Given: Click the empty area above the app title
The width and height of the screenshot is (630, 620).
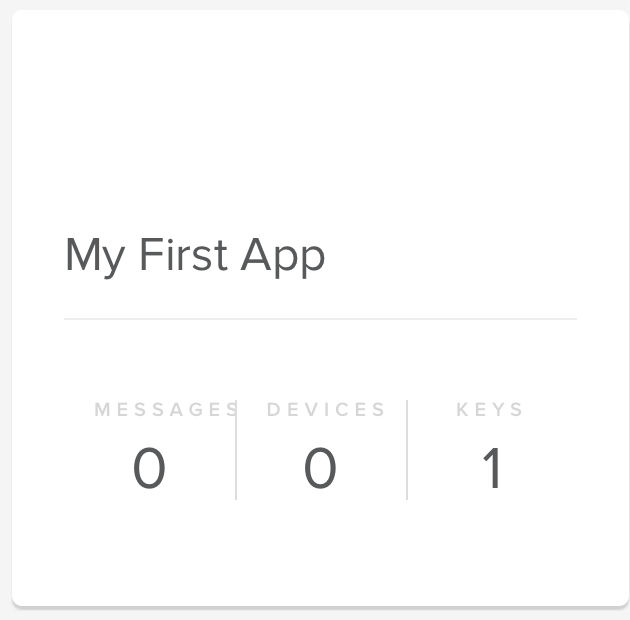Looking at the screenshot, I should point(320,120).
